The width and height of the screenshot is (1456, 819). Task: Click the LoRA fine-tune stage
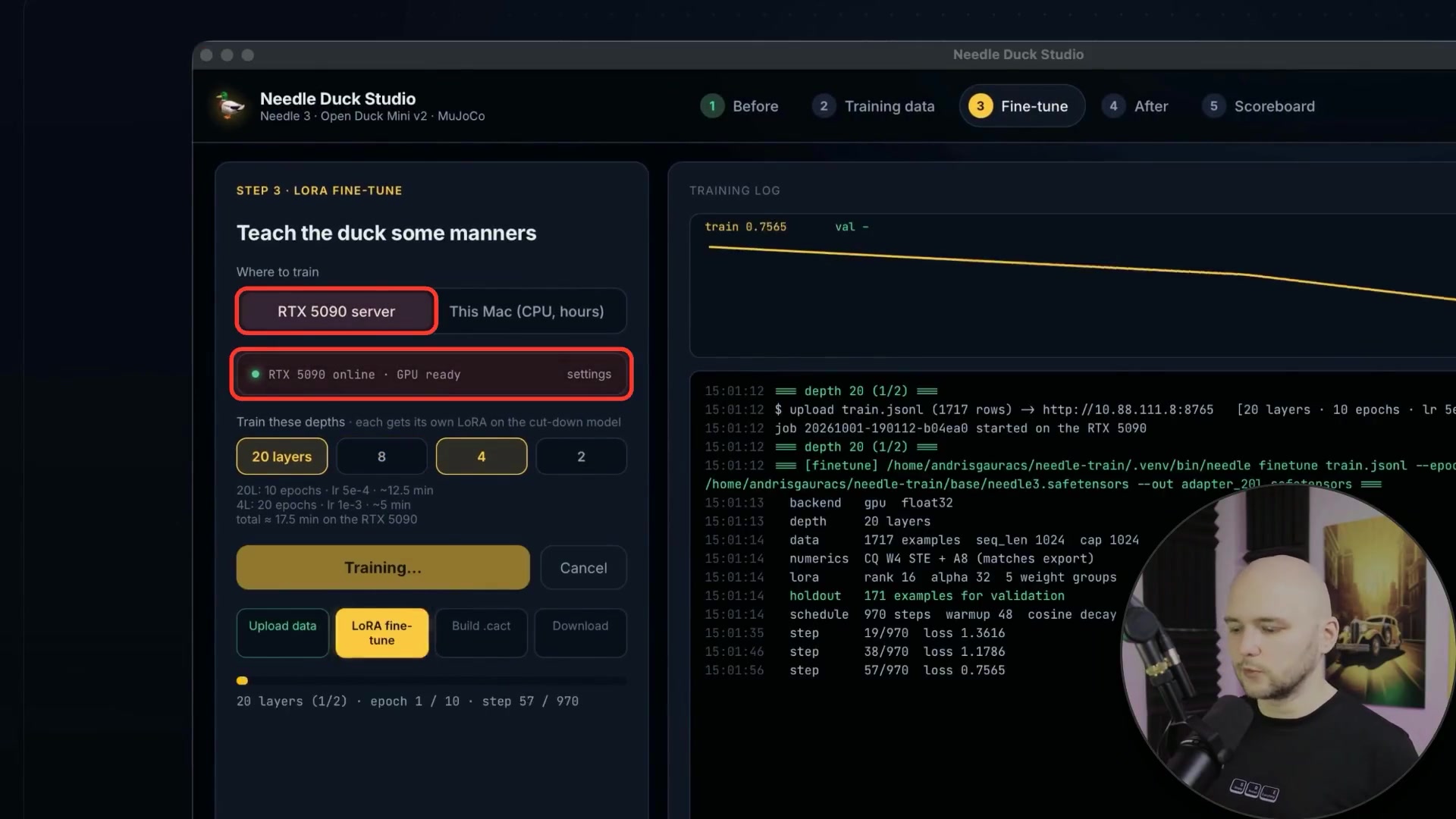pyautogui.click(x=382, y=632)
